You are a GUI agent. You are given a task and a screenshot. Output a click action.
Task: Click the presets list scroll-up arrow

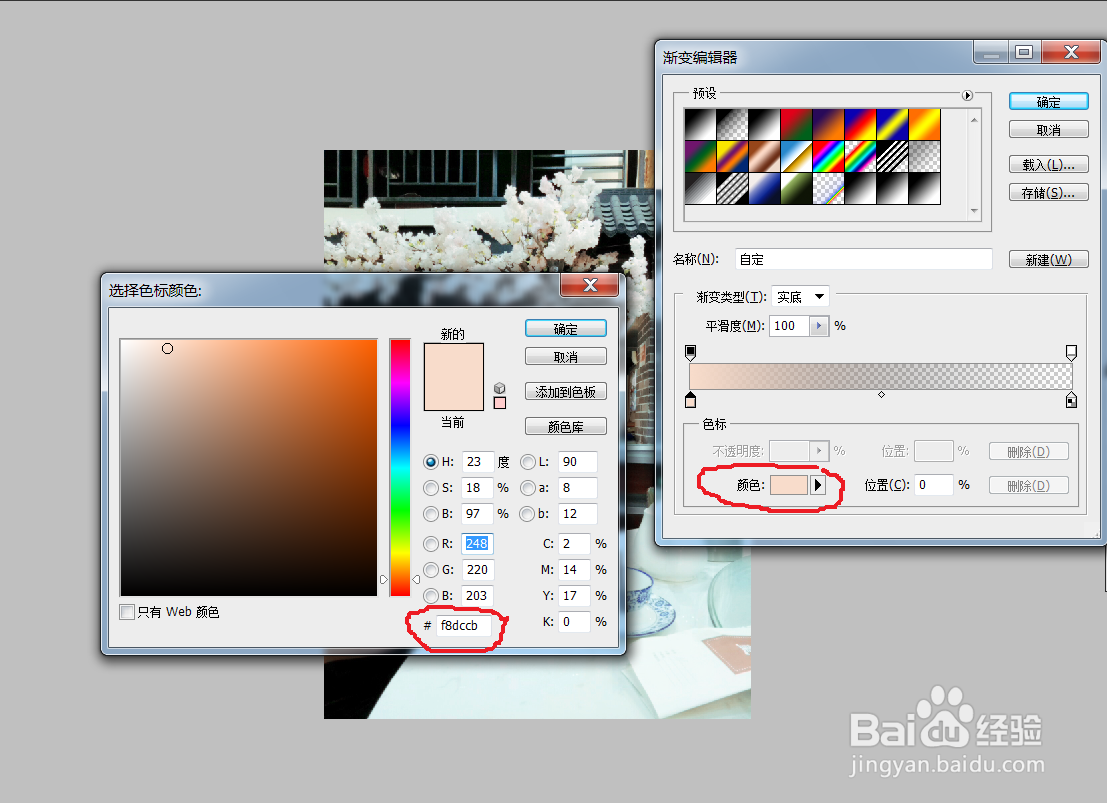(x=974, y=119)
